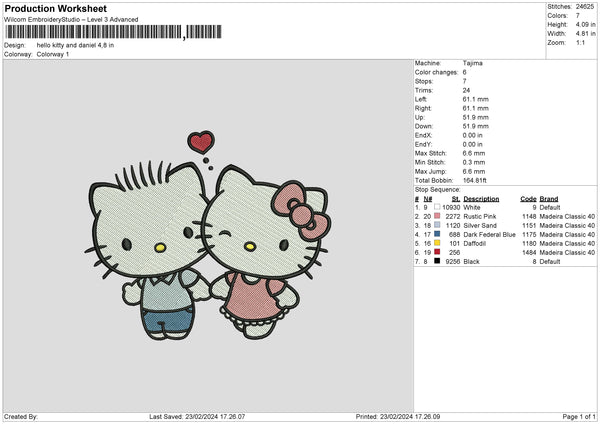Click the 'Rustic Pink' description text
Image resolution: width=600 pixels, height=424 pixels.
point(479,217)
